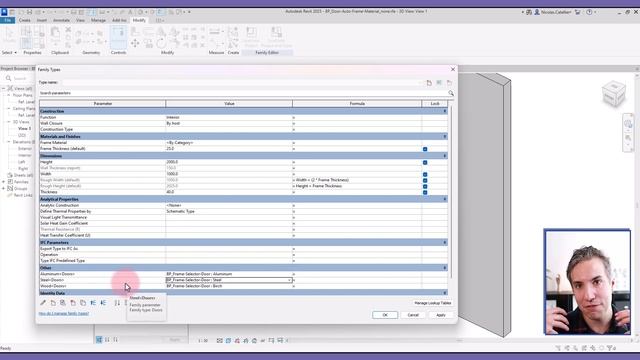Screen dimensions: 640x360
Task: Collapse the Materials and Finishes group
Action: tap(445, 136)
